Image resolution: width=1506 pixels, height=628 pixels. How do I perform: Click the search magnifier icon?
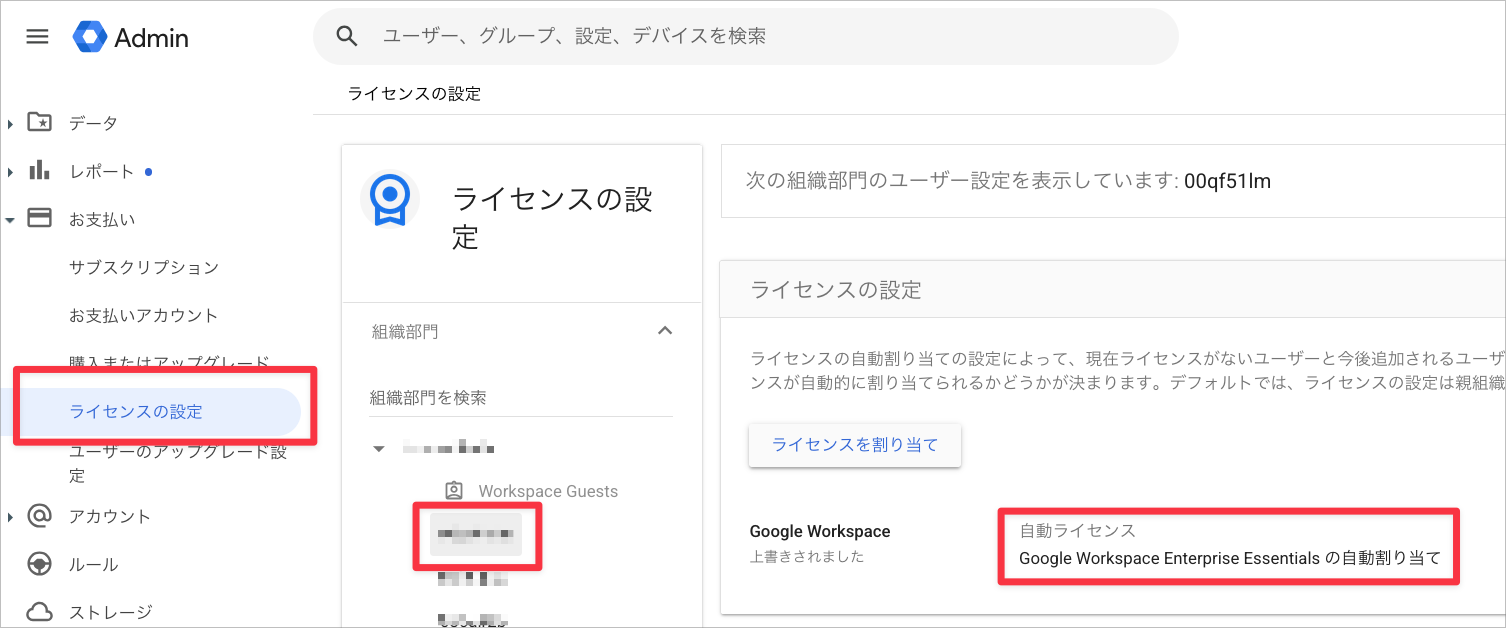point(347,37)
